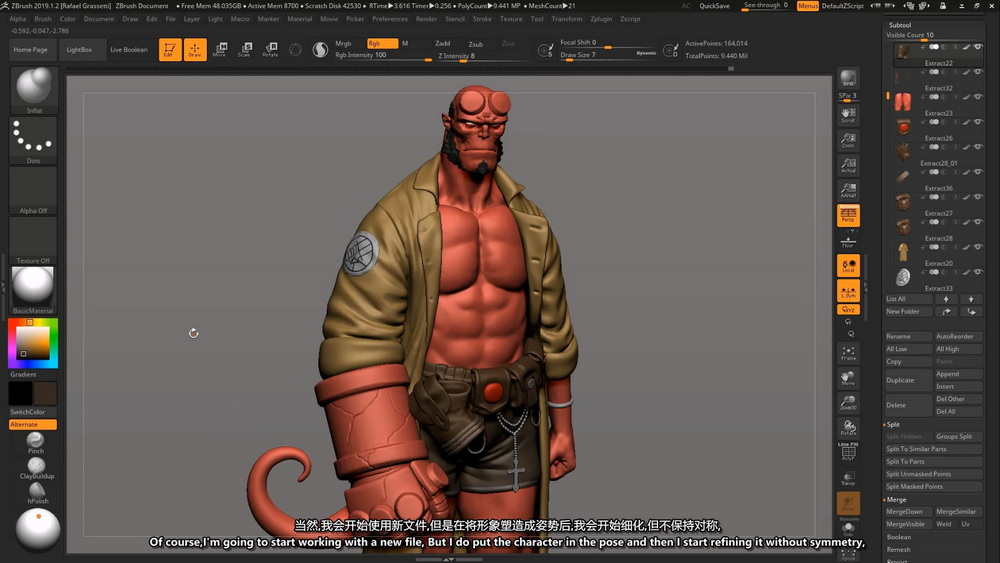Open the Inflat brush selector

tap(34, 90)
